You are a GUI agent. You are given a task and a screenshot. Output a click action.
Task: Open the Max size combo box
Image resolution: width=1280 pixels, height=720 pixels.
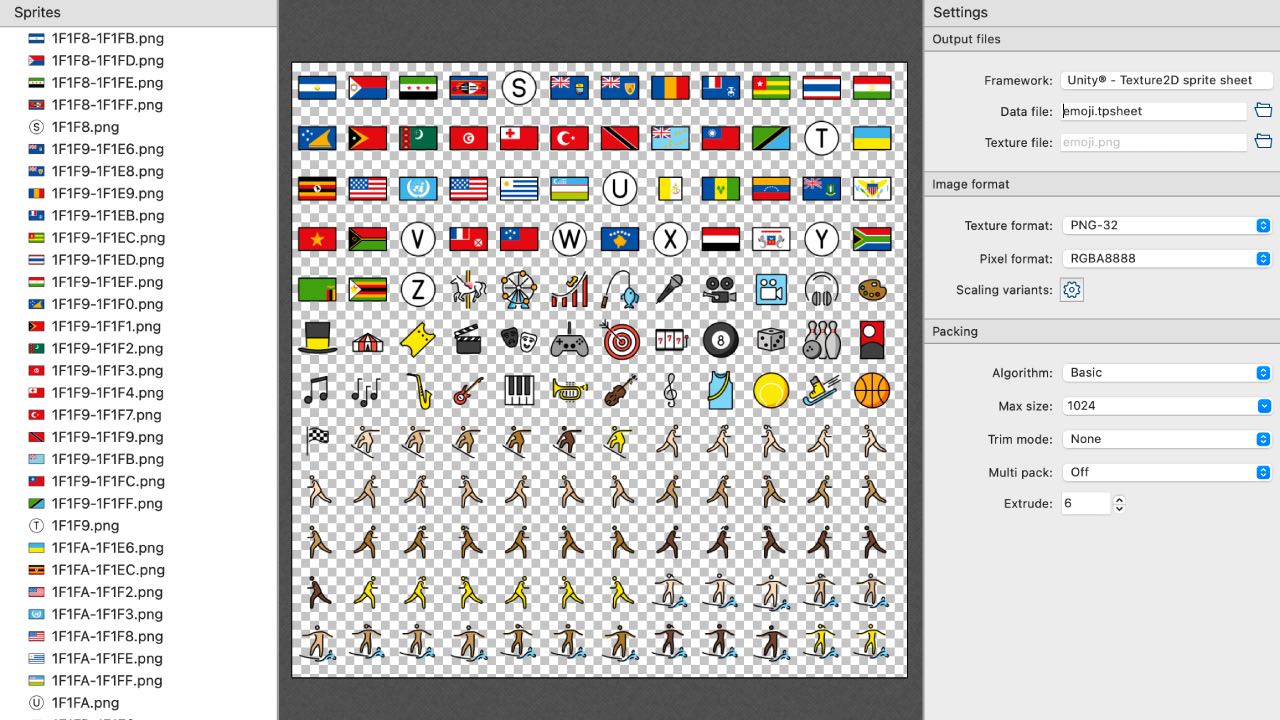point(1166,406)
